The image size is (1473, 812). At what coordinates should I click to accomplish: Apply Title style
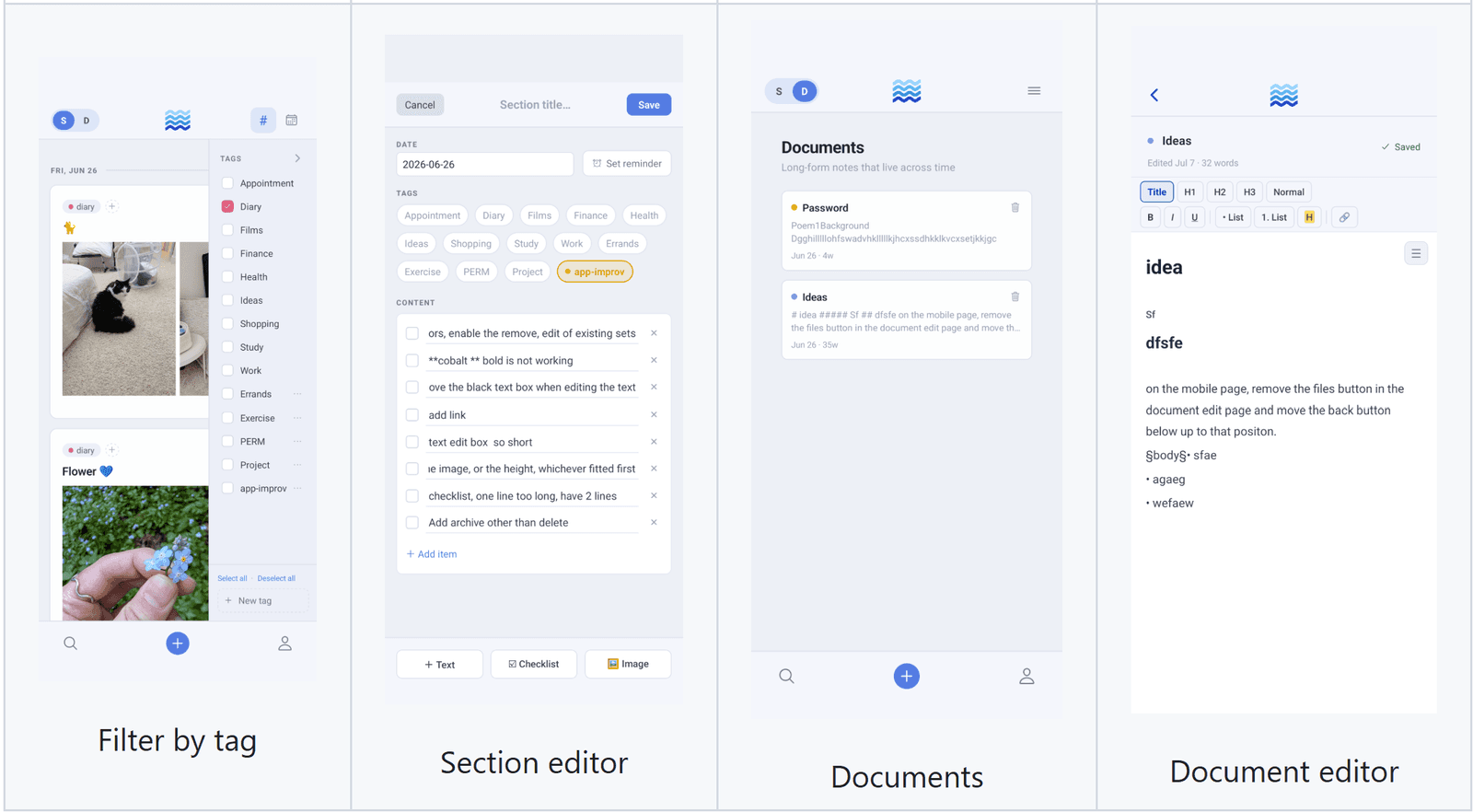tap(1156, 191)
